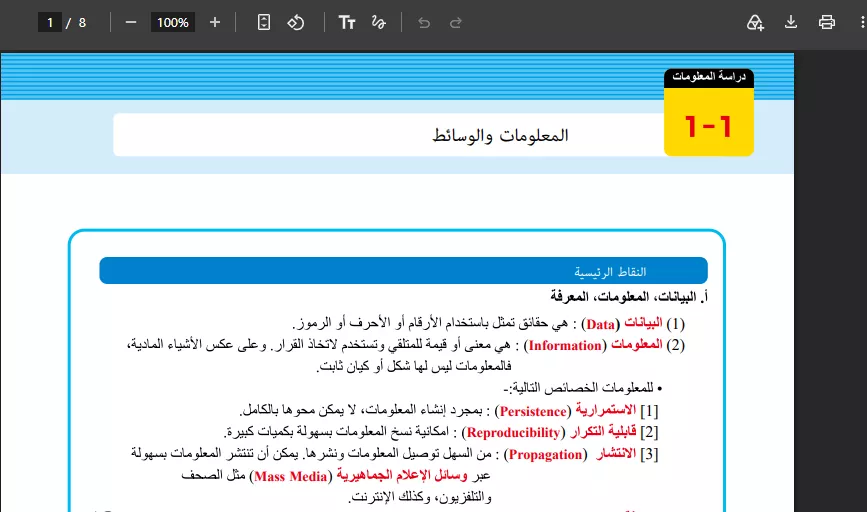The image size is (867, 512).
Task: Click the total page count 8
Action: [82, 23]
